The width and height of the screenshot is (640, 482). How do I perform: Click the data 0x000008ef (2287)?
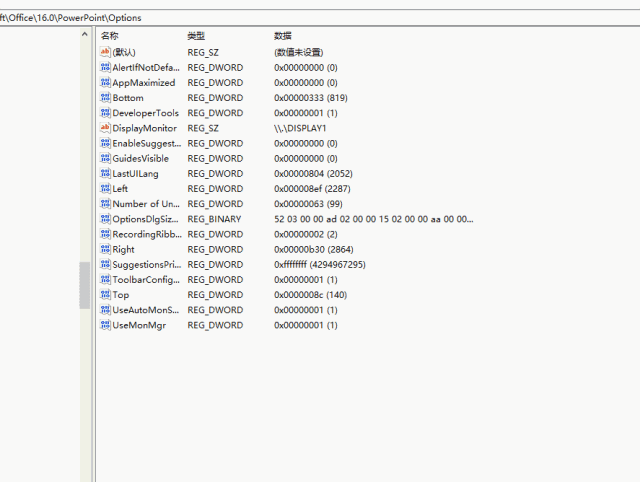pos(312,189)
